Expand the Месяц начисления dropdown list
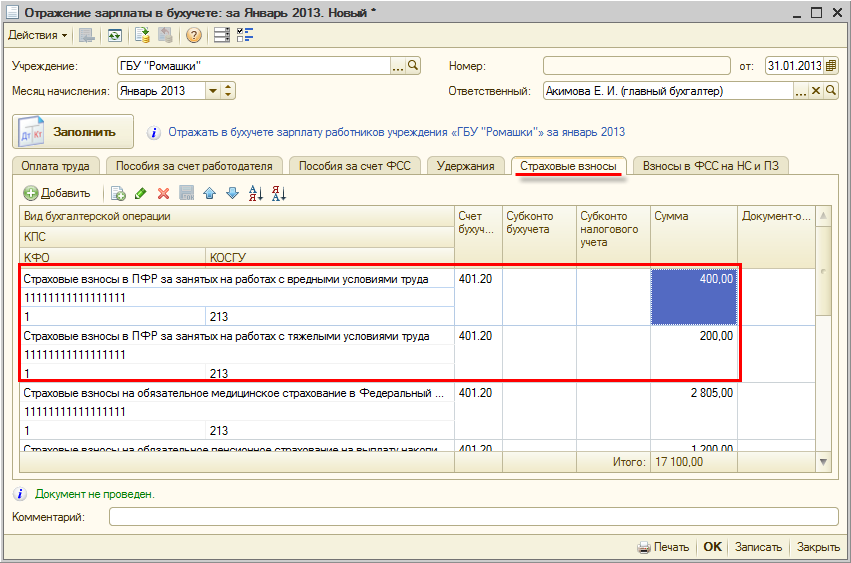Image resolution: width=851 pixels, height=563 pixels. pyautogui.click(x=212, y=91)
